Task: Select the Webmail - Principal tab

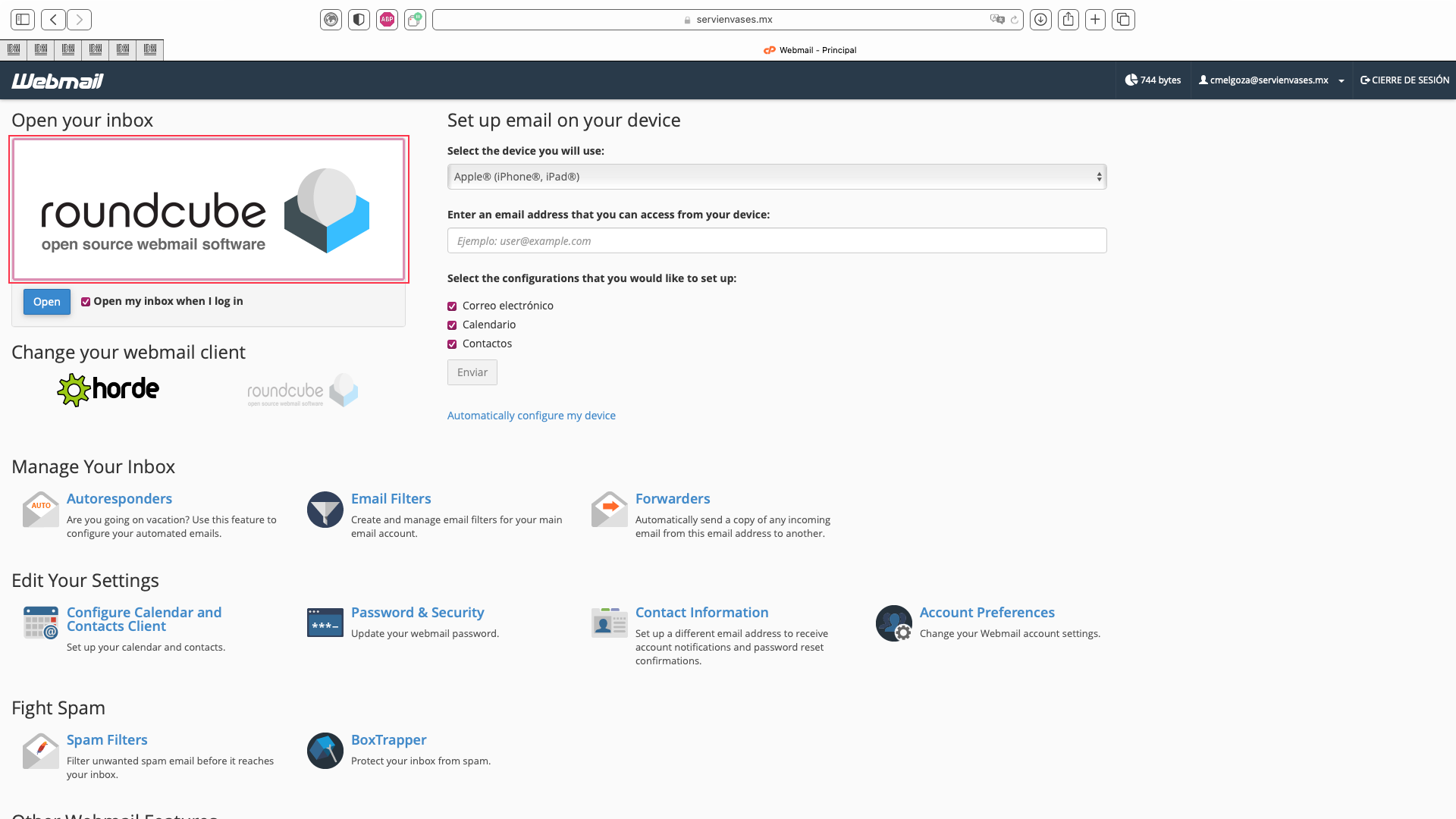Action: tap(810, 50)
